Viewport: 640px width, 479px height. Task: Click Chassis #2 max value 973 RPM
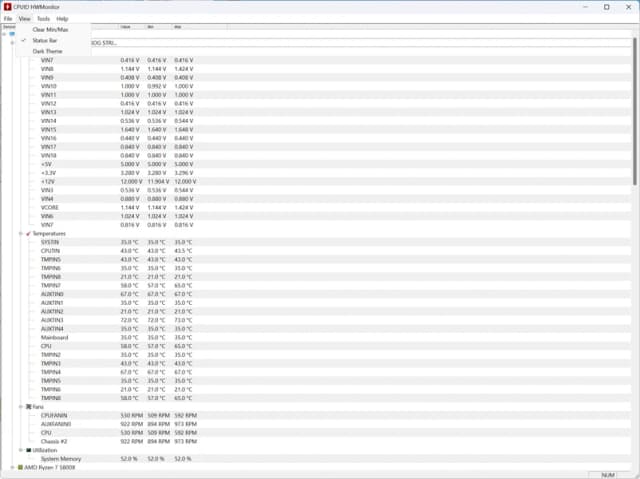[x=186, y=441]
